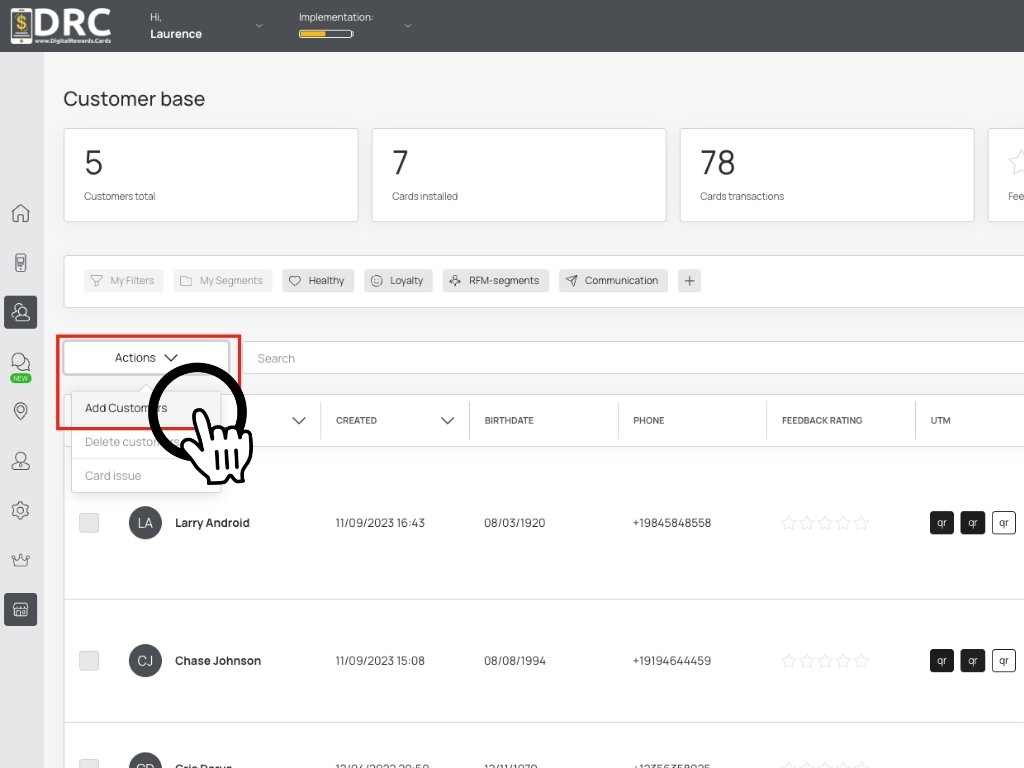Image resolution: width=1024 pixels, height=768 pixels.
Task: Click the Implementation progress bar
Action: pyautogui.click(x=326, y=34)
